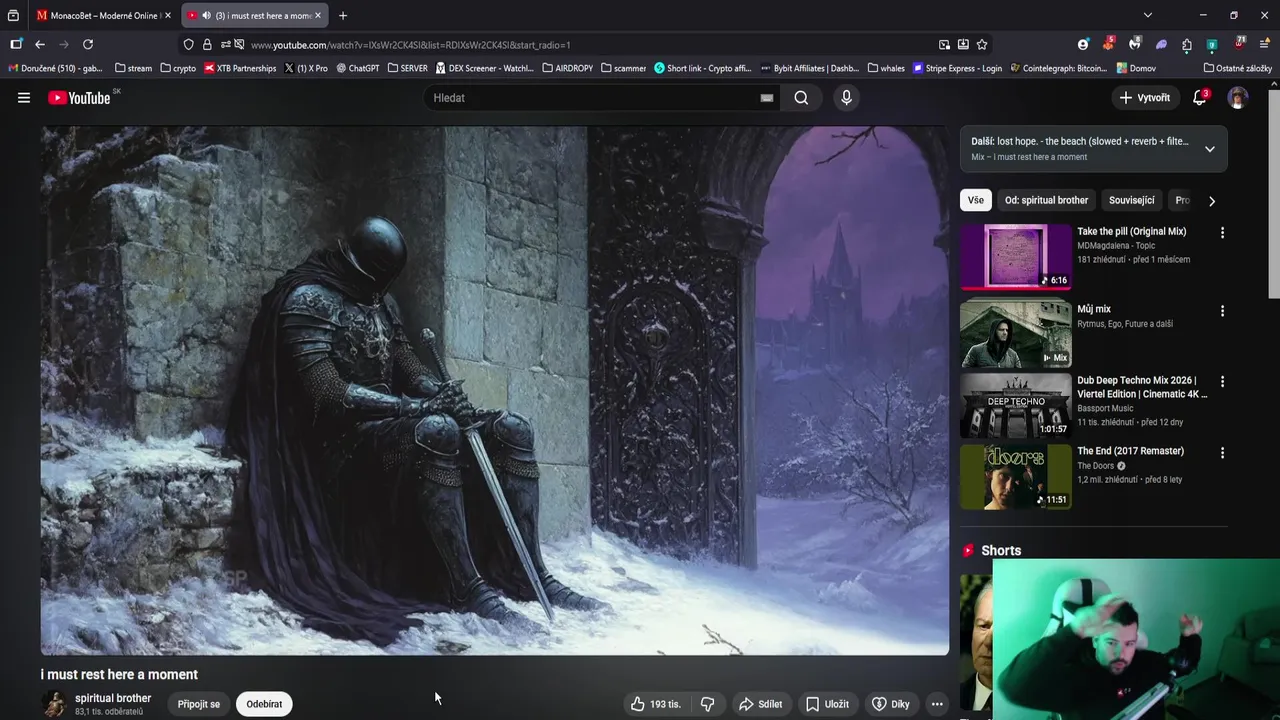Bookmark this page with the star

982,44
